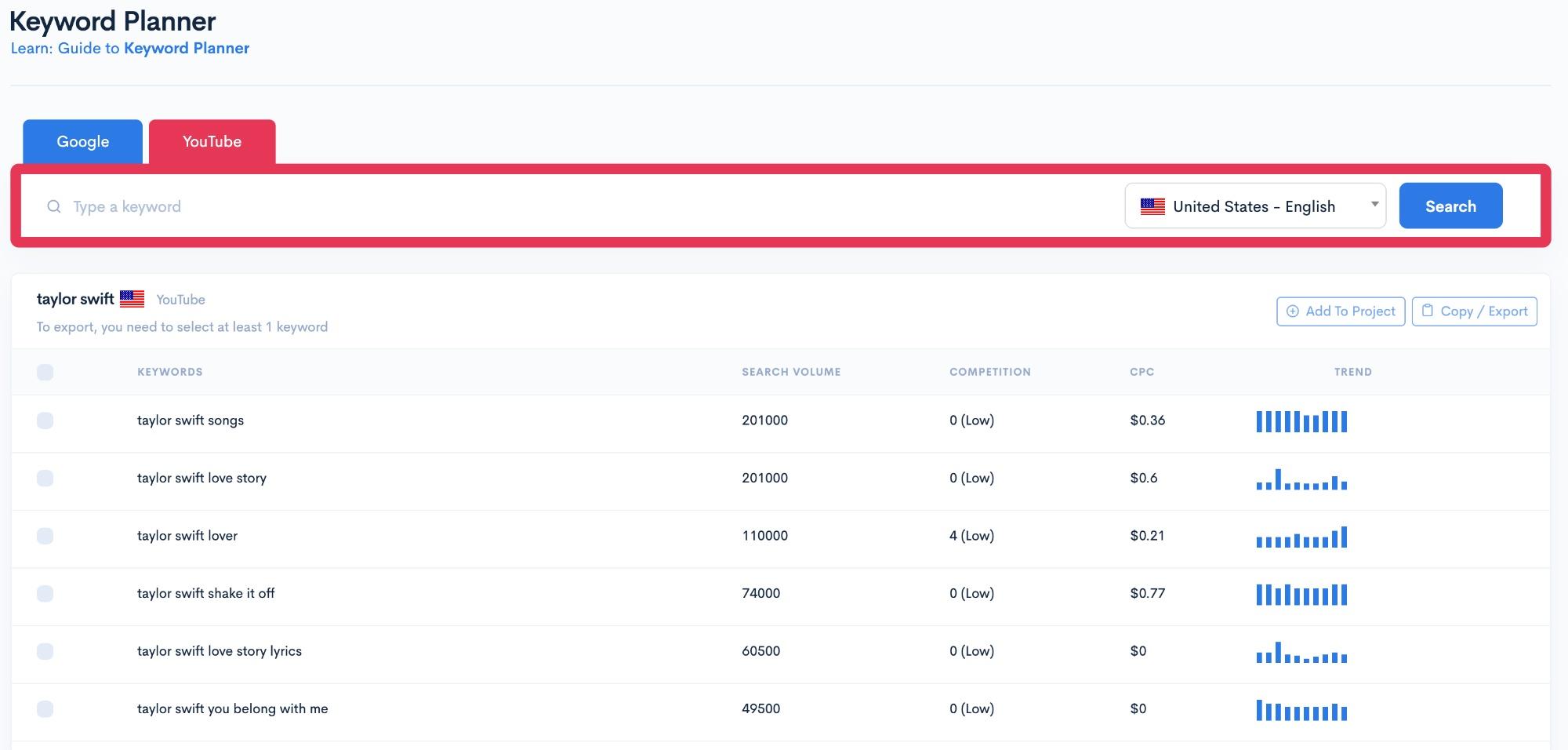1568x750 pixels.
Task: Toggle the select-all keywords checkbox in header
Action: (x=45, y=372)
